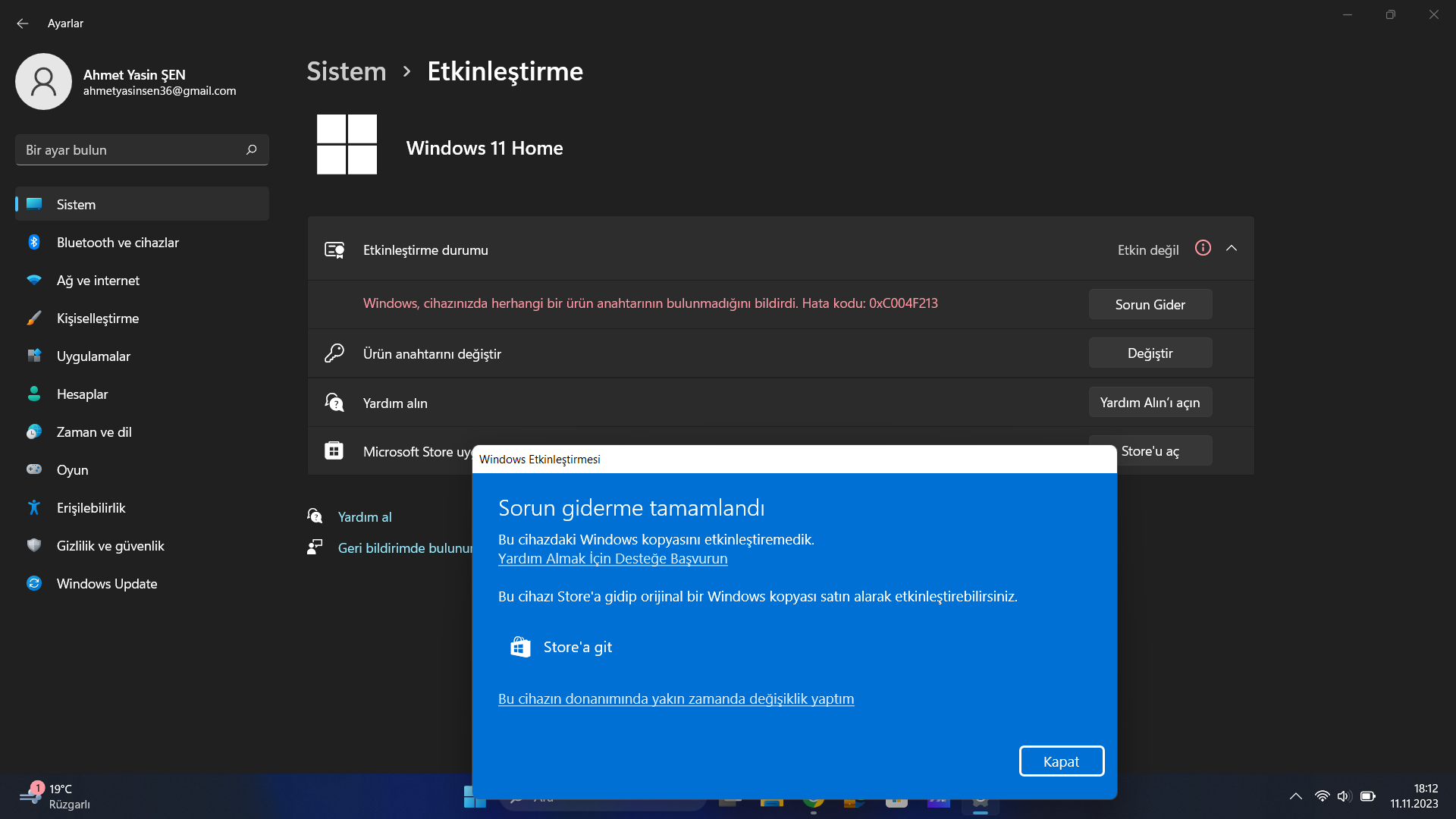
Task: Click the user profile avatar icon
Action: pos(43,81)
